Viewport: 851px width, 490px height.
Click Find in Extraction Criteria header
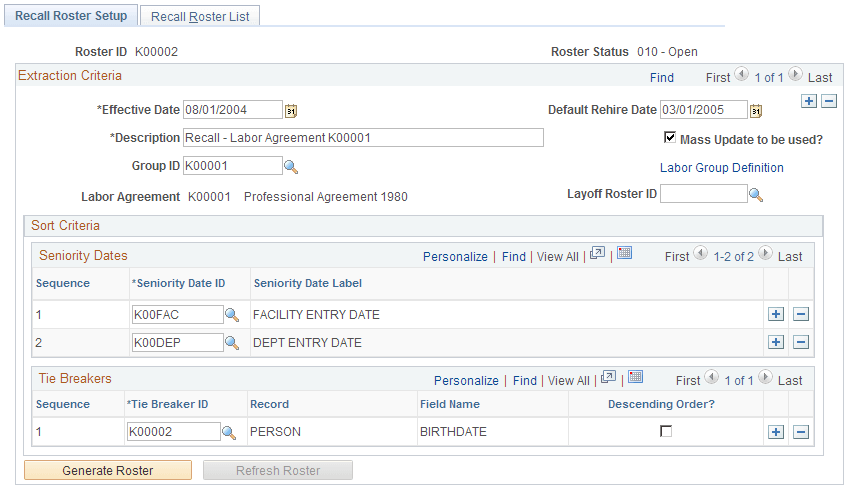pos(662,78)
